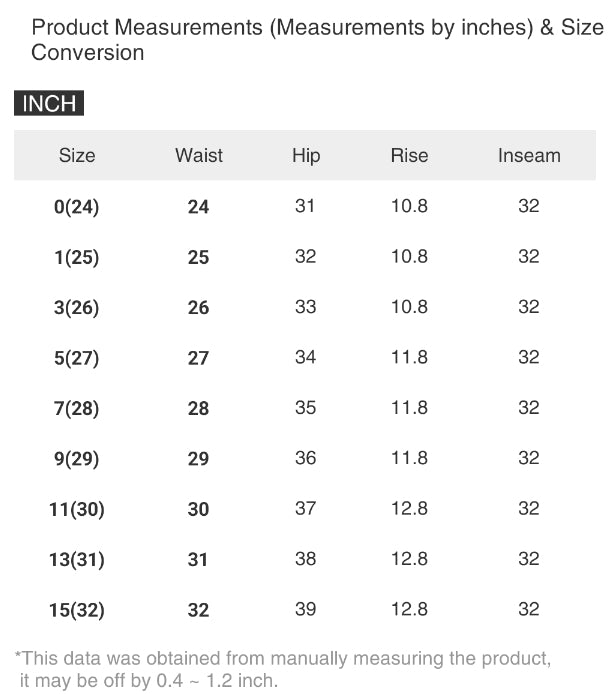Select size 1(25) row label
The width and height of the screenshot is (613, 694).
tap(77, 258)
